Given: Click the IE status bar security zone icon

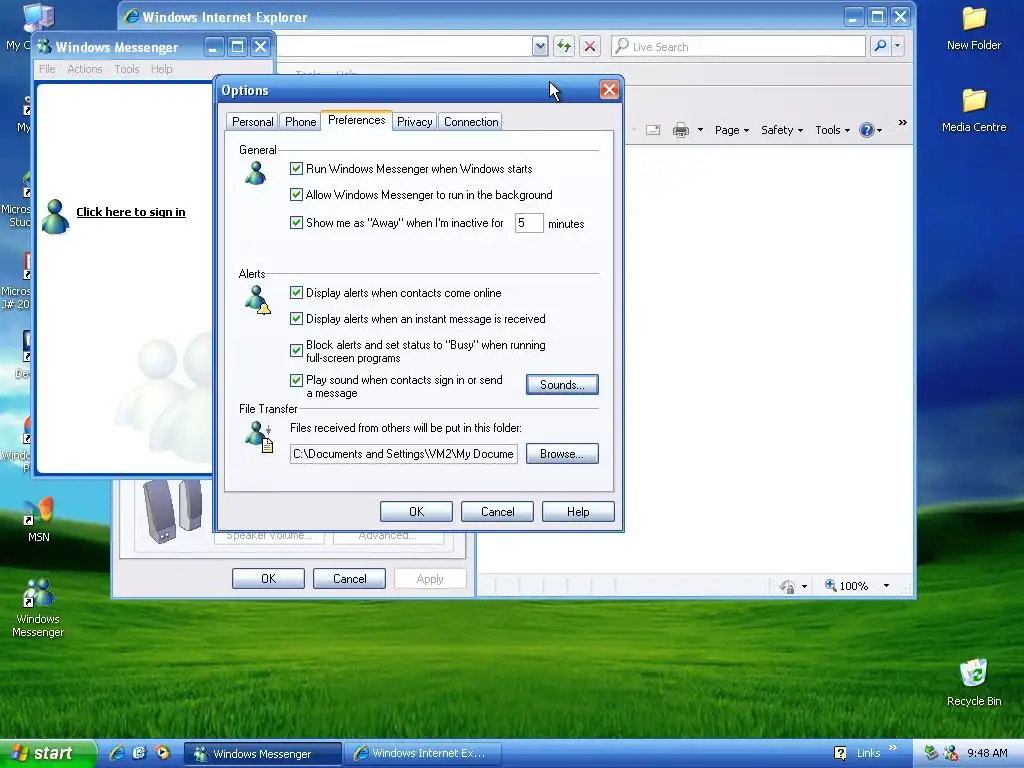Looking at the screenshot, I should coord(788,586).
